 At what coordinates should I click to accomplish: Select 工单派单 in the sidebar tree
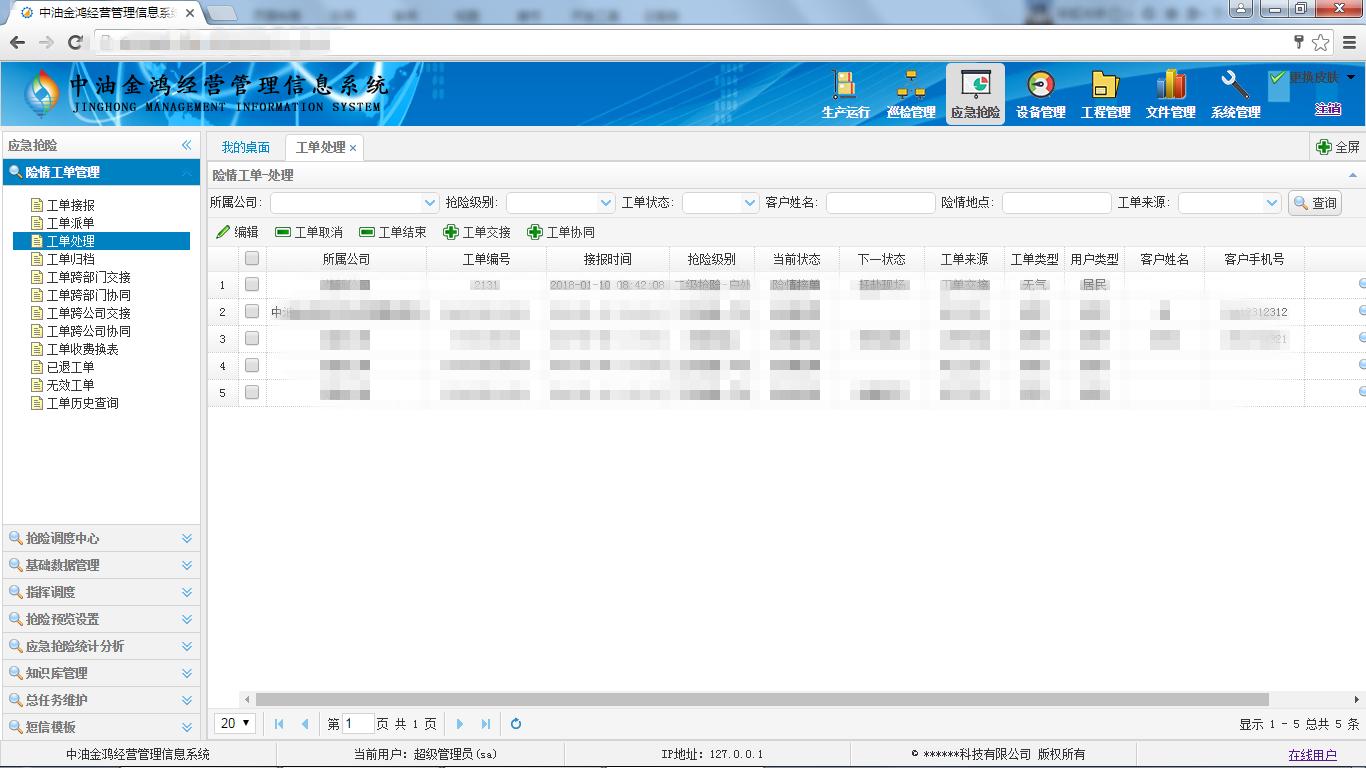click(x=70, y=223)
